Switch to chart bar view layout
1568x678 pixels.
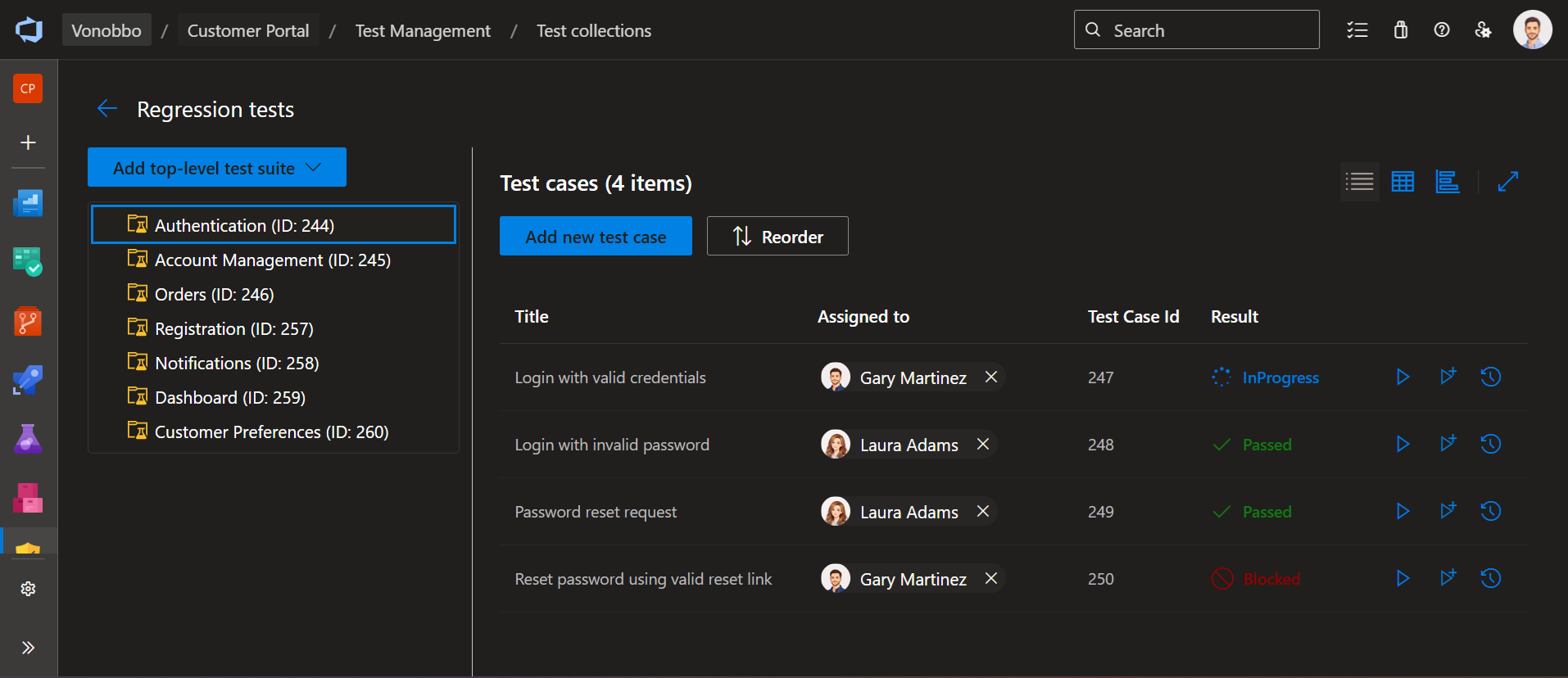1447,182
